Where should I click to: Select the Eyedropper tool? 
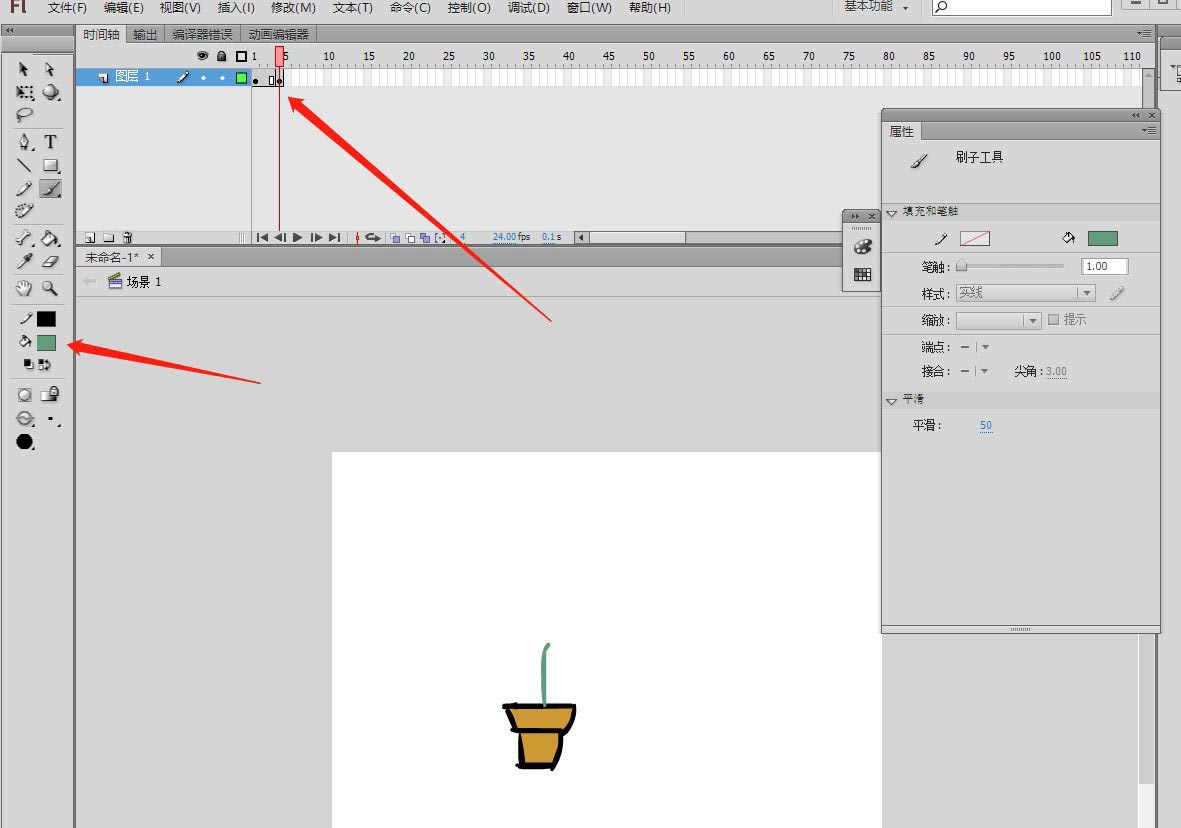(24, 261)
